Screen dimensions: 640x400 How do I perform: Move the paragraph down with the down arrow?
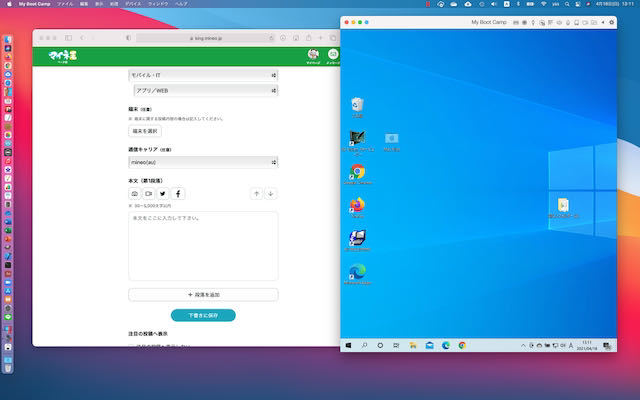click(x=271, y=193)
